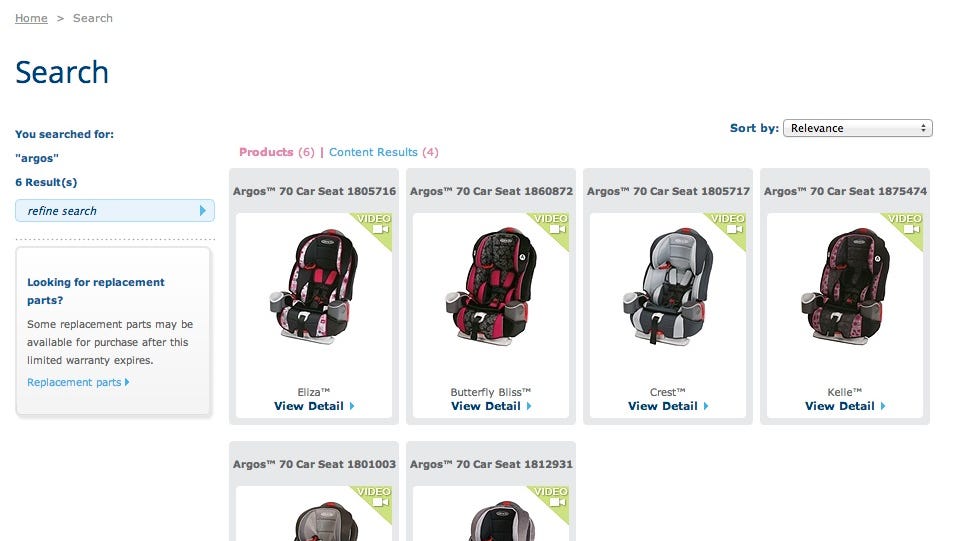Select the Products (6) tab
Image resolution: width=959 pixels, height=541 pixels.
[276, 152]
